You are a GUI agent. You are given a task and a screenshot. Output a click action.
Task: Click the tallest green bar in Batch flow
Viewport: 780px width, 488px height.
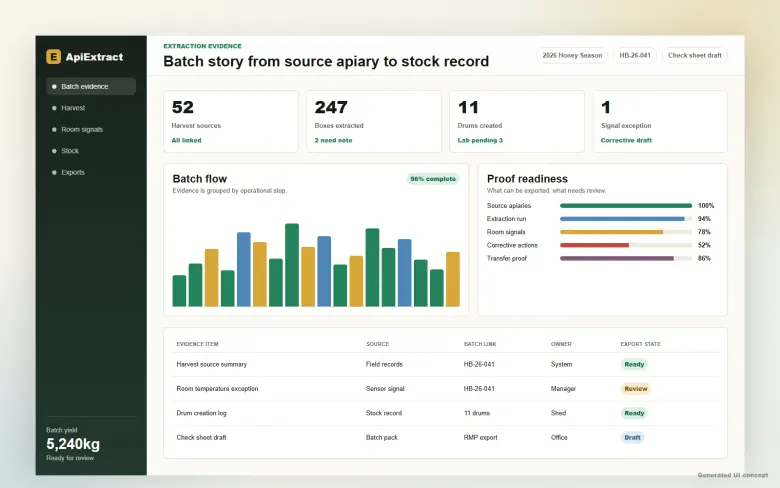[x=292, y=265]
